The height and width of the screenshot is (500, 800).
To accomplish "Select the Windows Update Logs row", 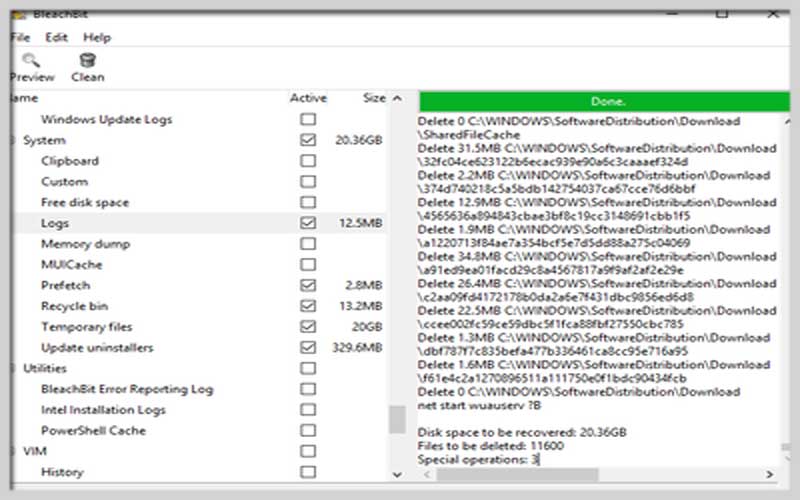I will [107, 119].
